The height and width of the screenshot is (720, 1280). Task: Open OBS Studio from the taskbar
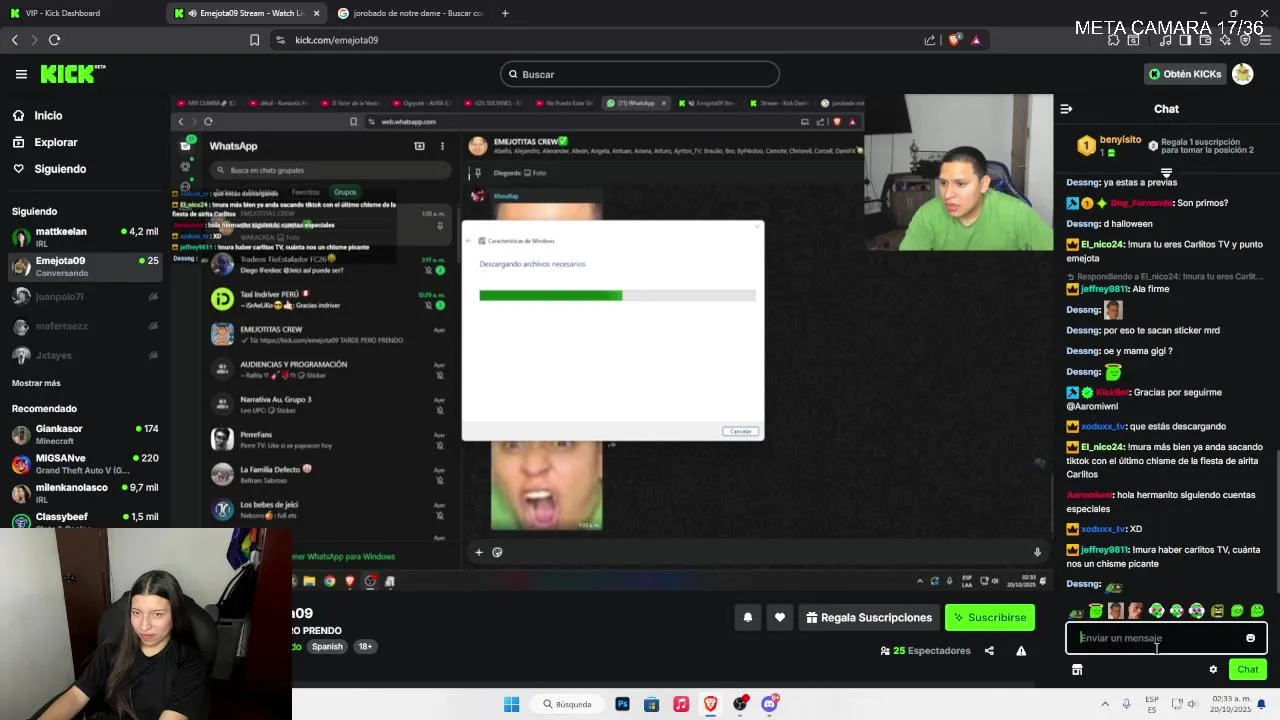(x=740, y=704)
